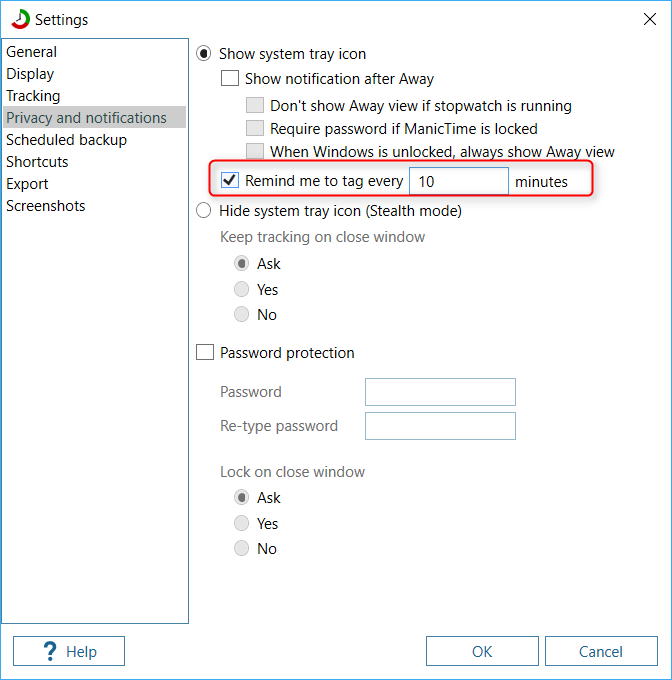Click the reminder minutes input field
This screenshot has height=680, width=672.
pyautogui.click(x=459, y=181)
